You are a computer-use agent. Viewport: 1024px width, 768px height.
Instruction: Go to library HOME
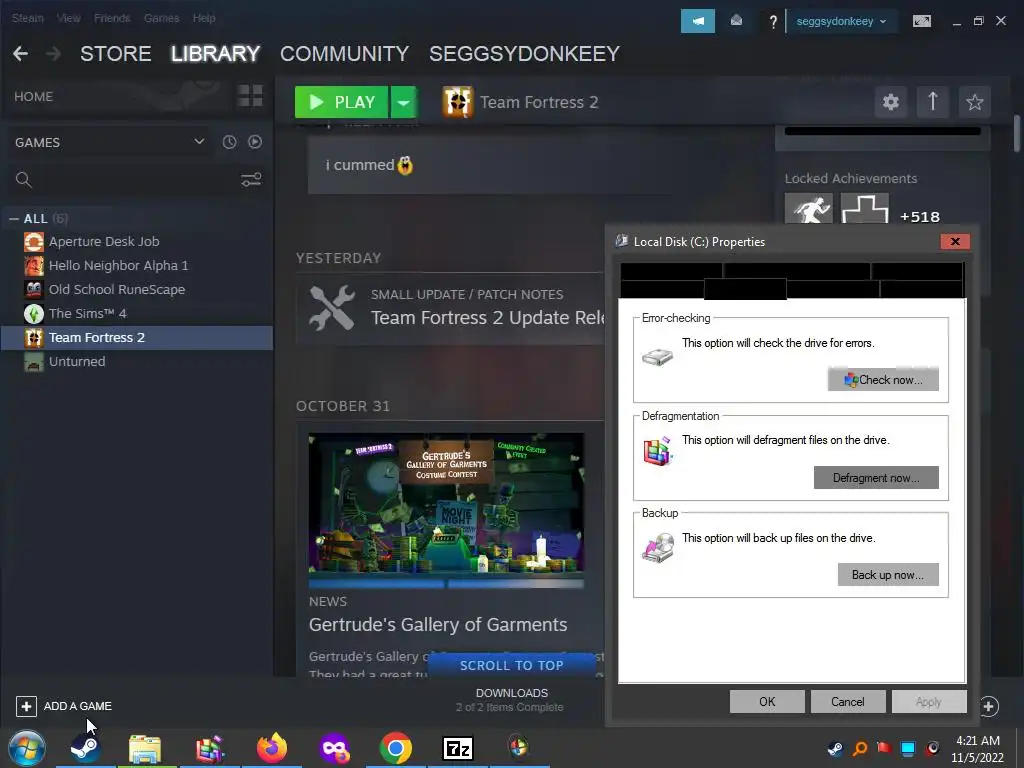tap(33, 97)
